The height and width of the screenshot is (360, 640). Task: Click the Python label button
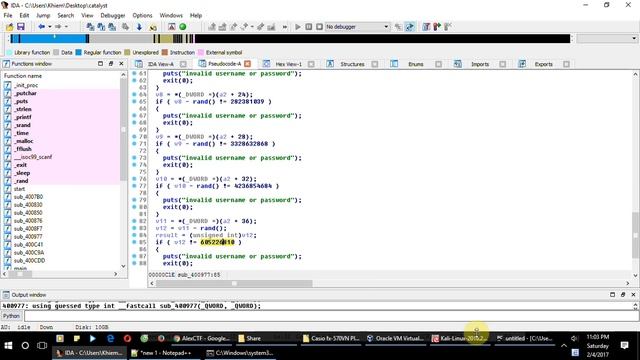click(x=11, y=316)
